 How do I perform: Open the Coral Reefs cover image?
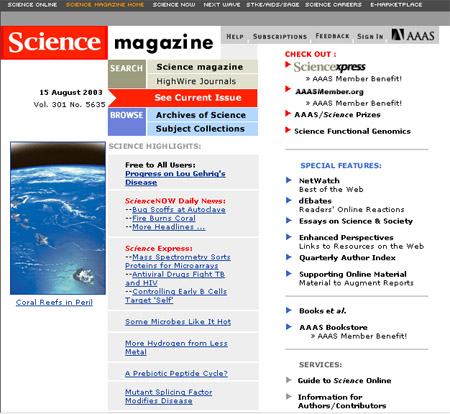click(x=58, y=218)
